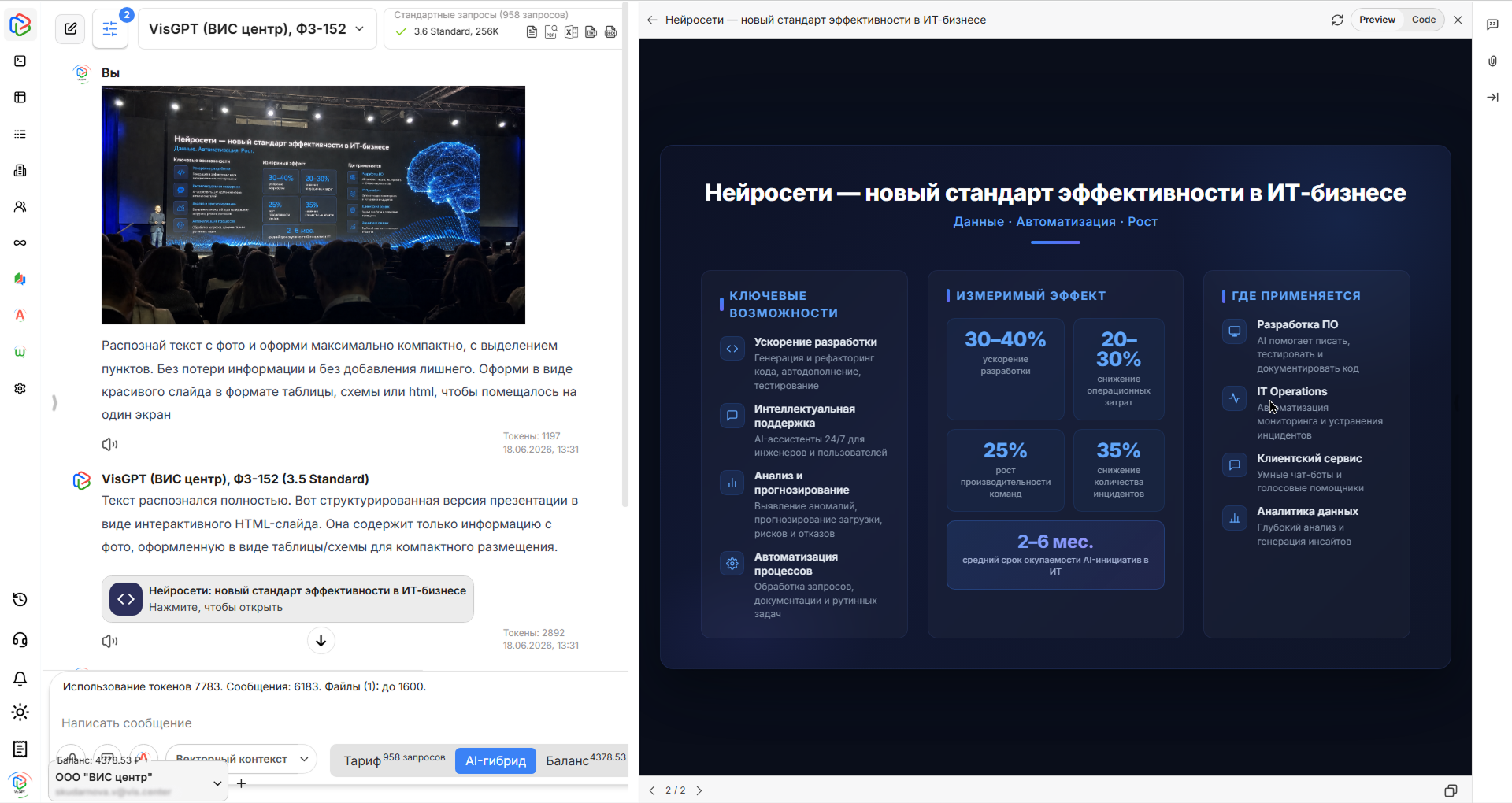Open the green-blue-red app icon in left sidebar
Image resolution: width=1512 pixels, height=803 pixels.
click(x=20, y=279)
